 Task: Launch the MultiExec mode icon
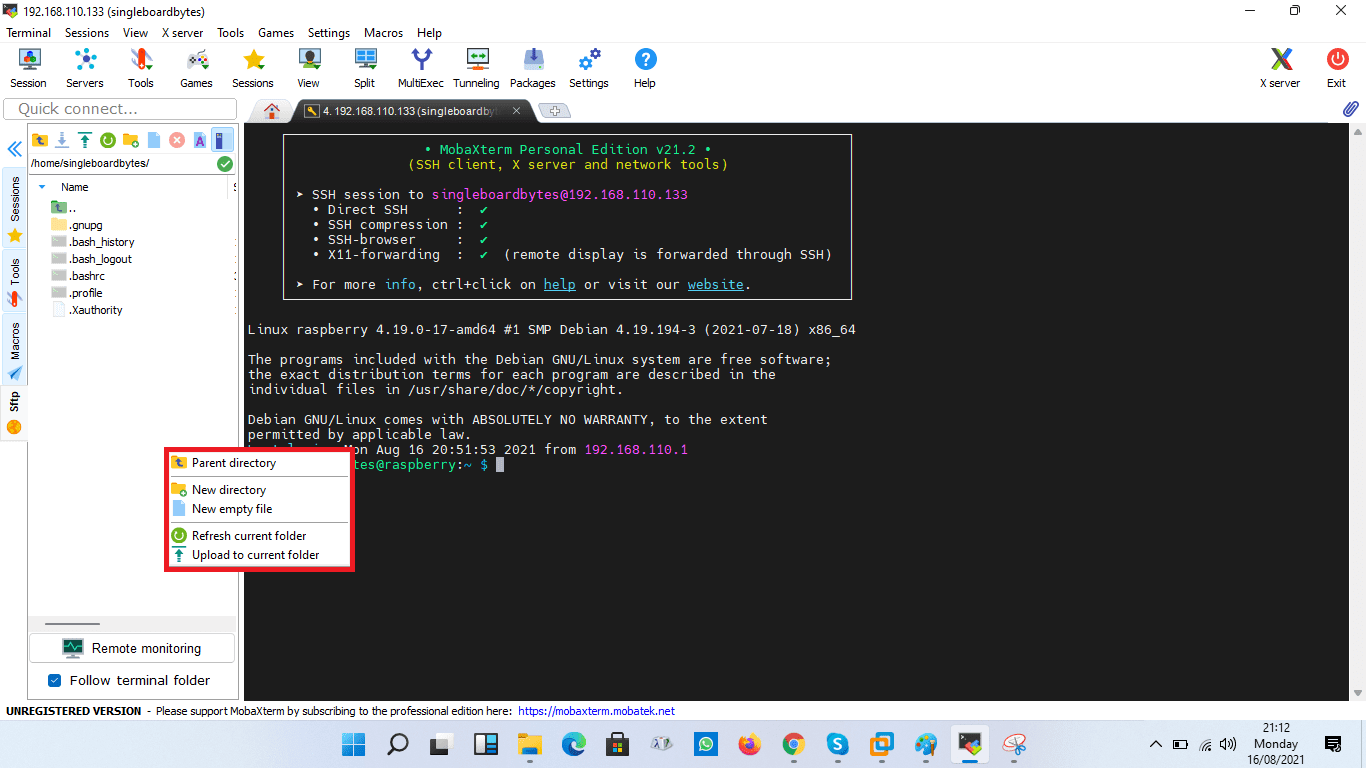421,68
